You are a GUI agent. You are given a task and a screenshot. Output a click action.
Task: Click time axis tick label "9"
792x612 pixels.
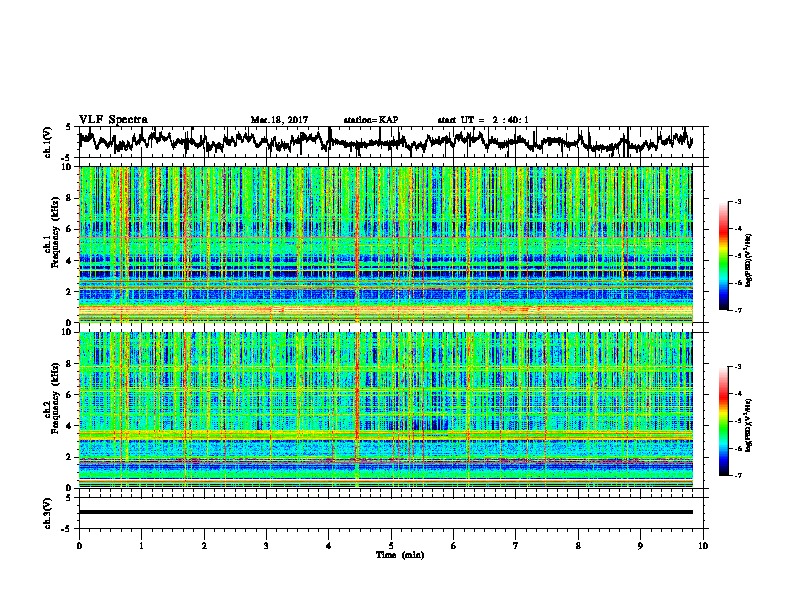pyautogui.click(x=640, y=546)
